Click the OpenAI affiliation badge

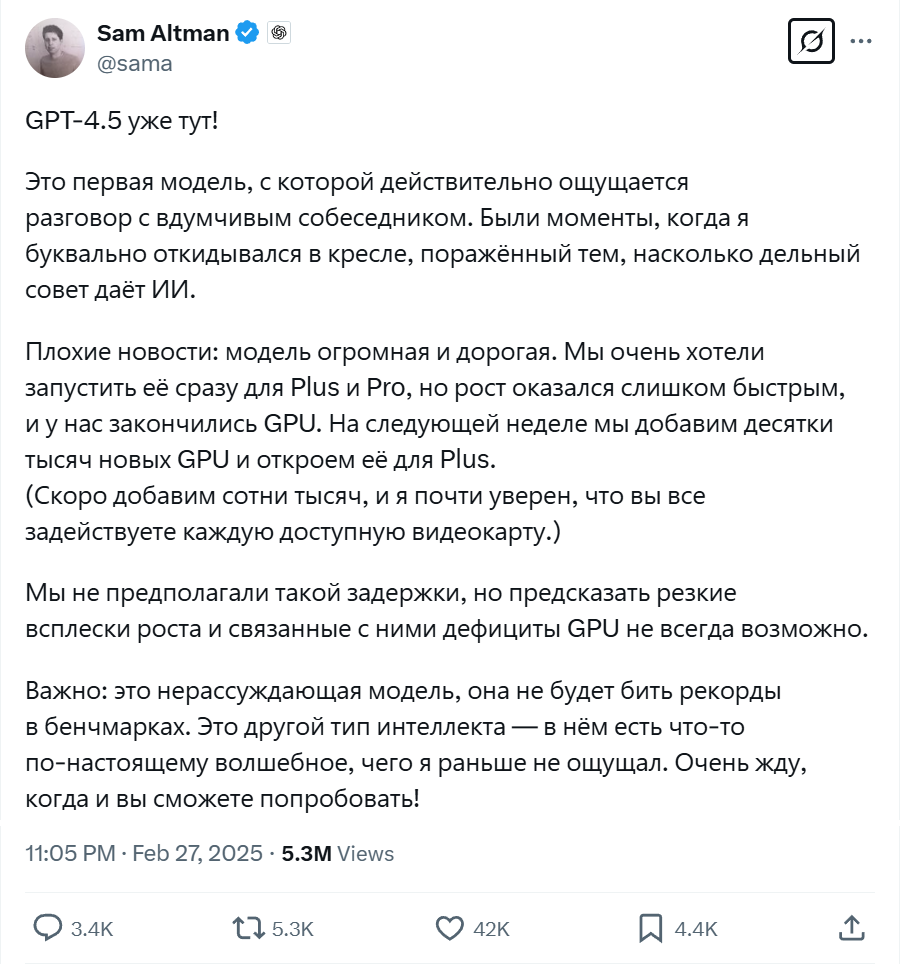pos(279,33)
